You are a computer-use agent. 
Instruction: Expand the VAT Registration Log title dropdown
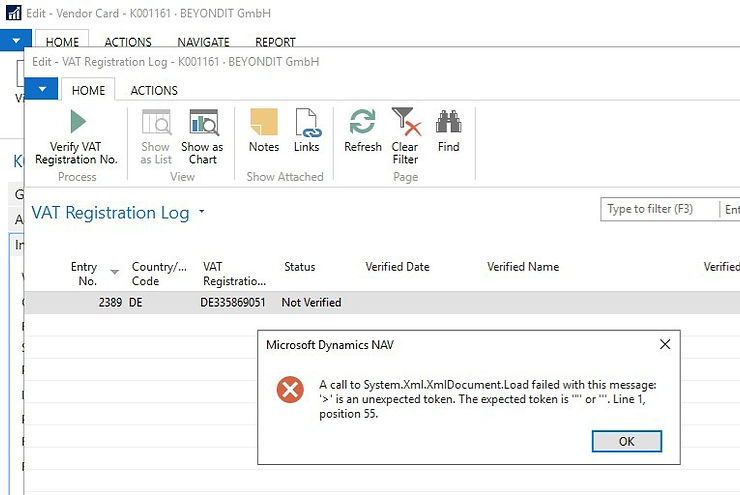coord(202,212)
